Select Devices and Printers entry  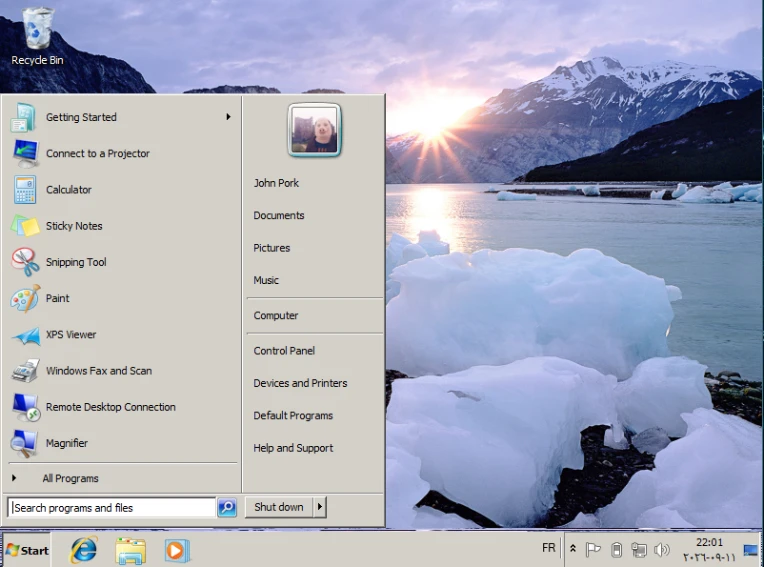tap(300, 383)
